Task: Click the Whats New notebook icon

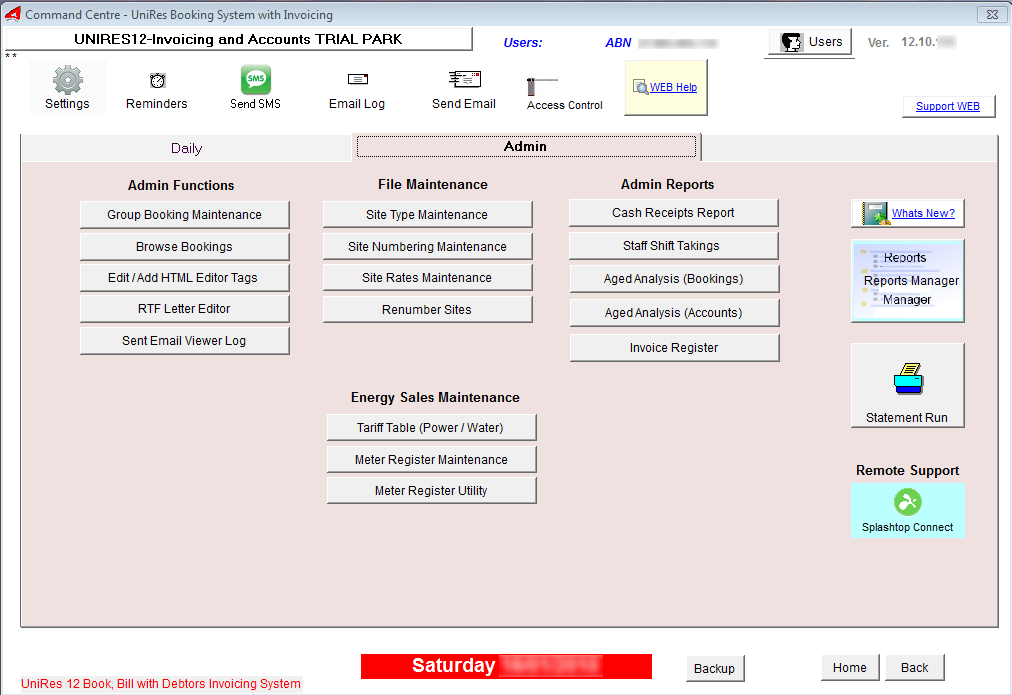Action: pyautogui.click(x=876, y=213)
